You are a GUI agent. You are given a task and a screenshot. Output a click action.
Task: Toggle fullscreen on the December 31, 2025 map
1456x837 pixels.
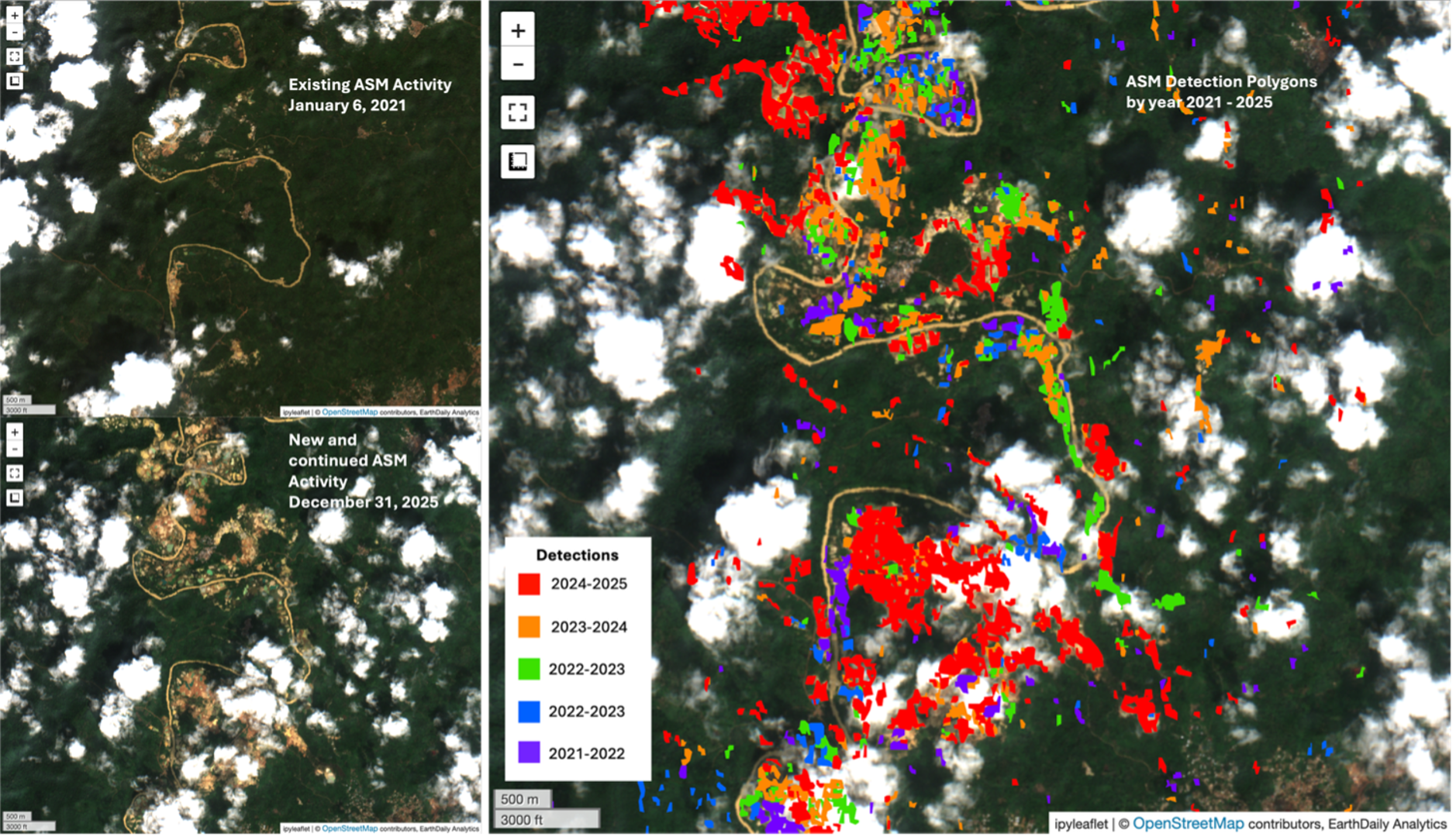pyautogui.click(x=15, y=474)
